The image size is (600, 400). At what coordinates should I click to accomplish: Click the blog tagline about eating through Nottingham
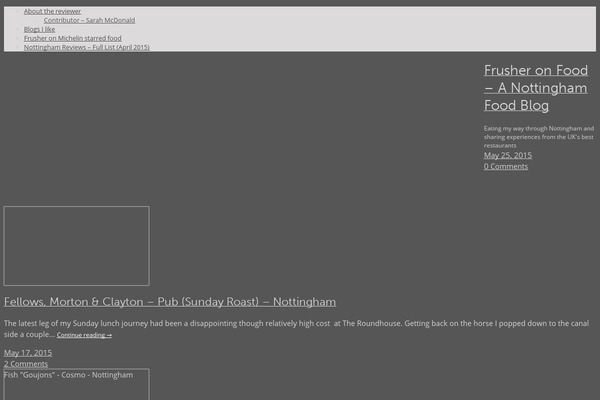coord(538,136)
